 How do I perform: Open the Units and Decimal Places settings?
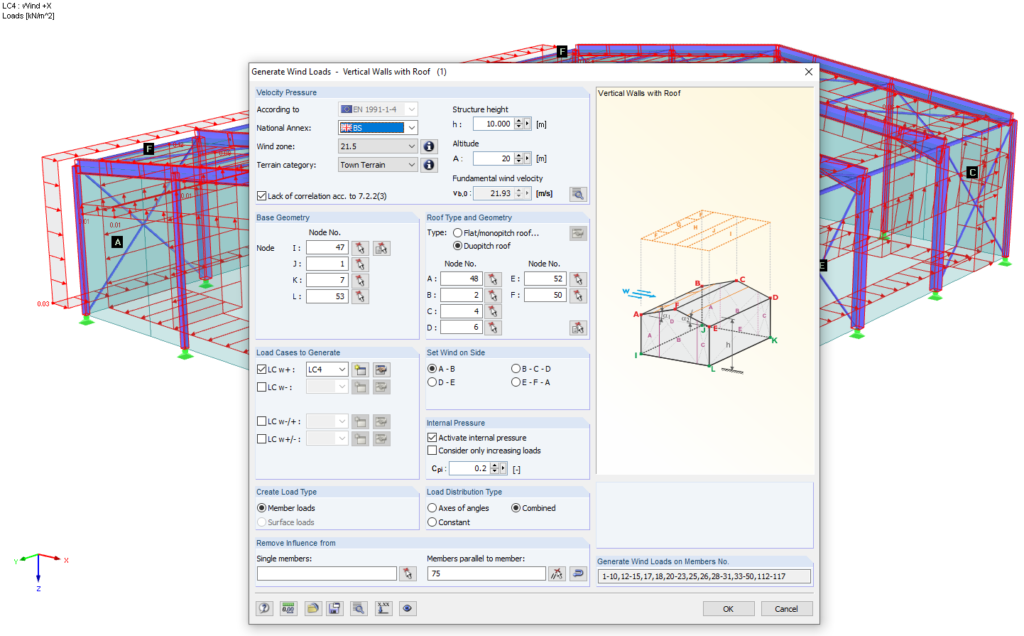coord(288,608)
